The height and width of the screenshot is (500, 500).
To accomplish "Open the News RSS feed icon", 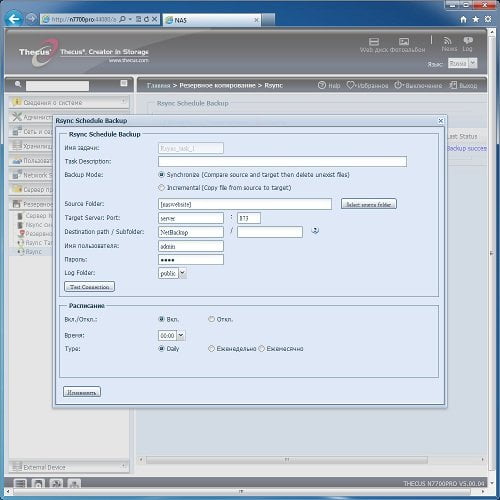I will [447, 41].
